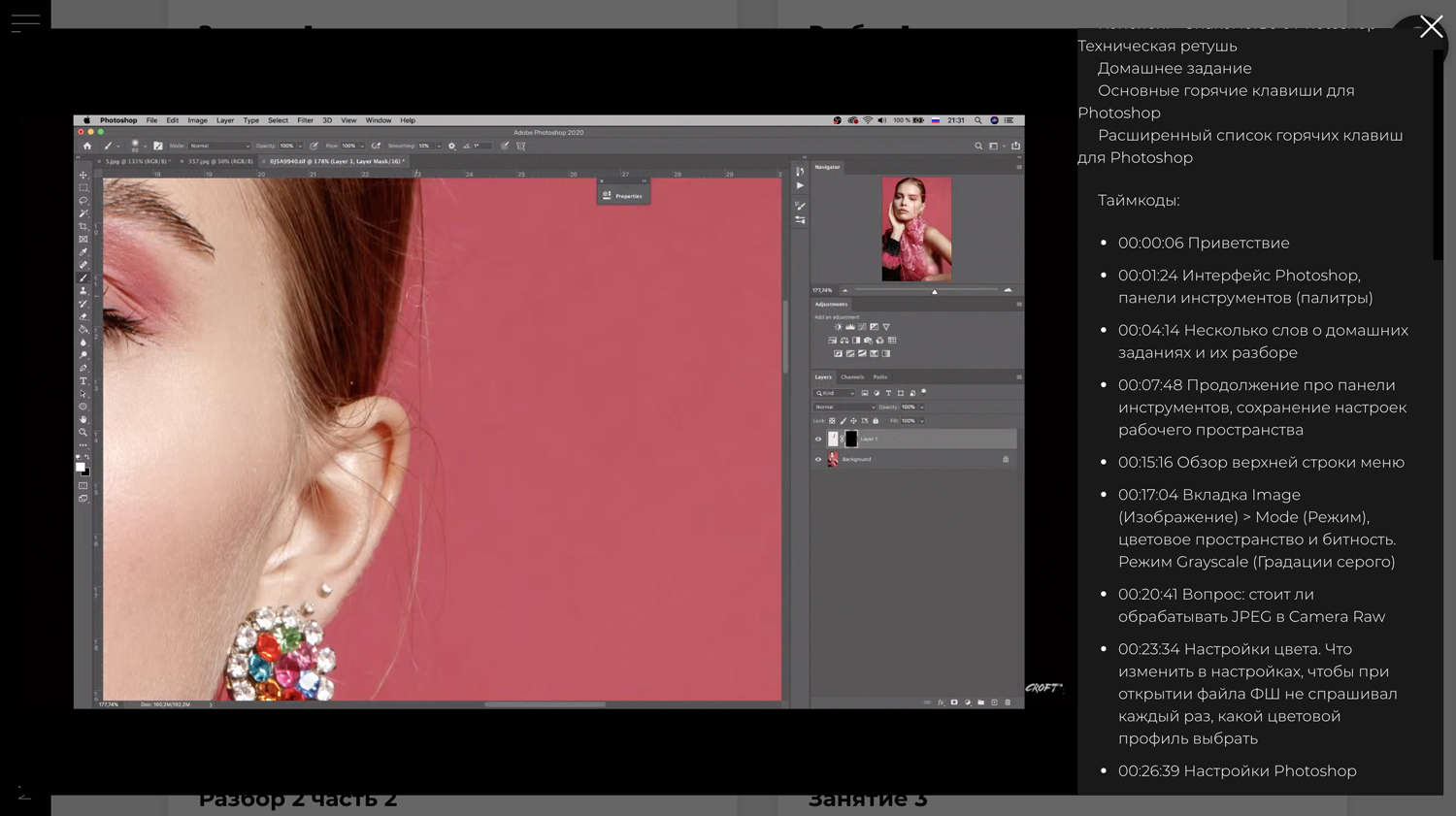Image resolution: width=1456 pixels, height=816 pixels.
Task: Hide Layer 1 using its eye icon
Action: pyautogui.click(x=818, y=440)
